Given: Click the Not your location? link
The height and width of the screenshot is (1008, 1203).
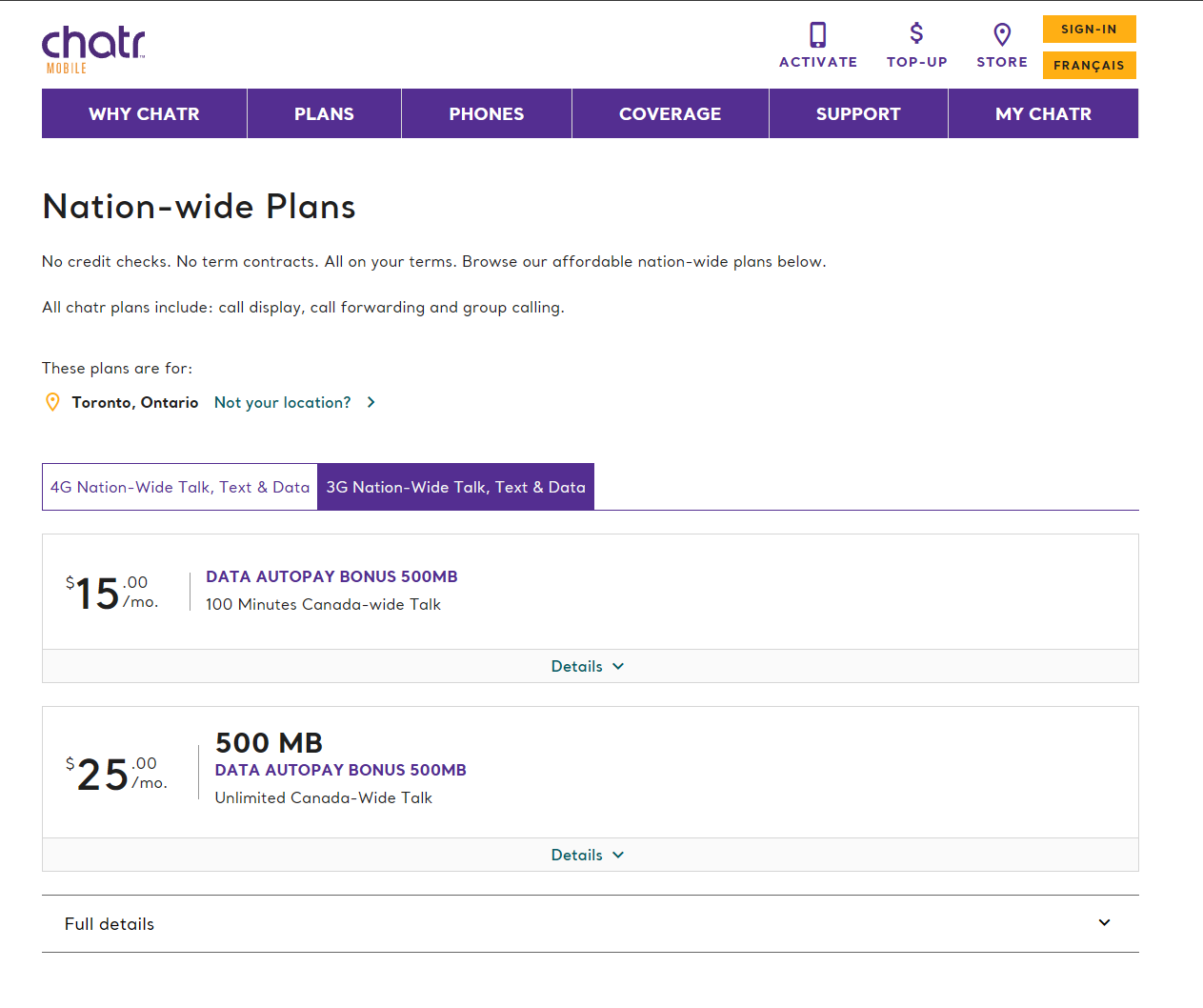Looking at the screenshot, I should (283, 402).
